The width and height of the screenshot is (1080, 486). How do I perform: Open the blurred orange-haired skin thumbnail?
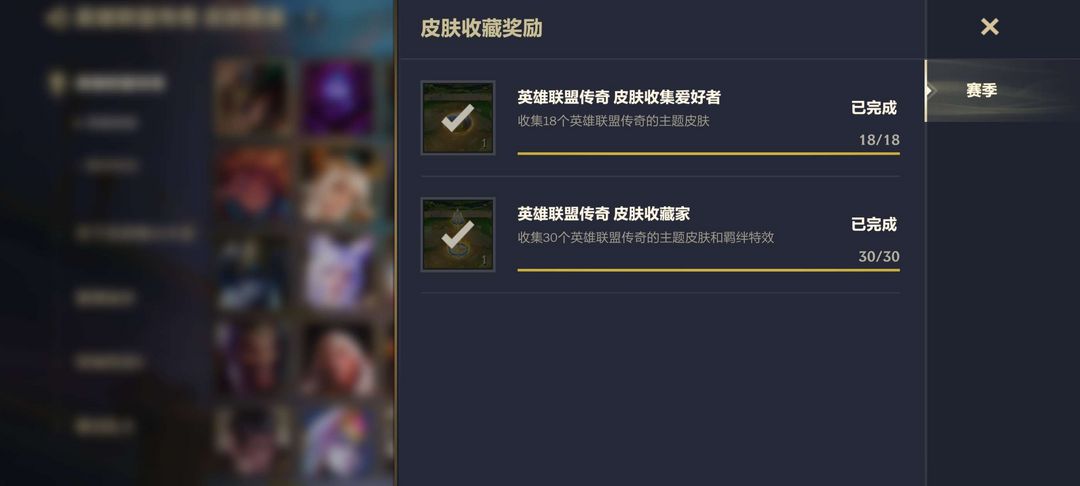click(x=253, y=183)
